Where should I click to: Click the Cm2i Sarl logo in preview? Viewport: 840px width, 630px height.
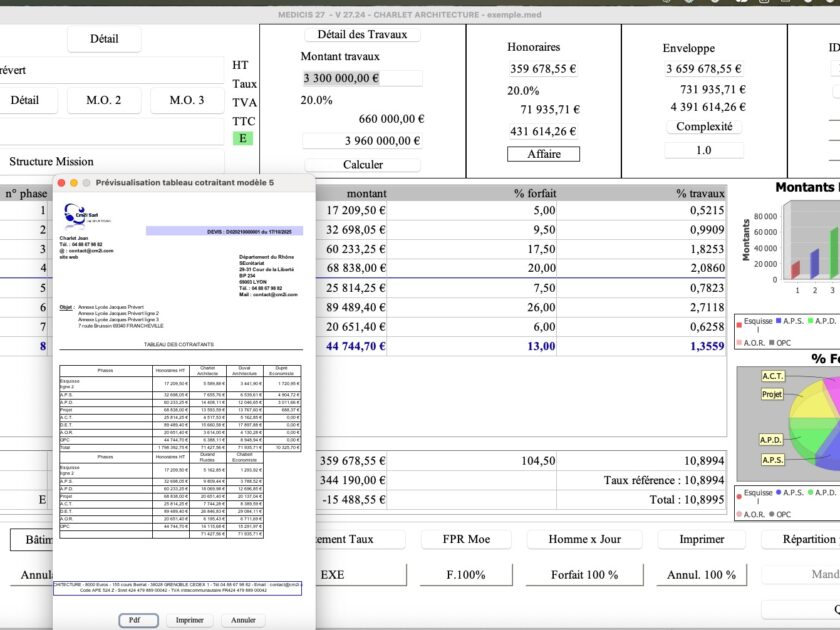pos(87,215)
